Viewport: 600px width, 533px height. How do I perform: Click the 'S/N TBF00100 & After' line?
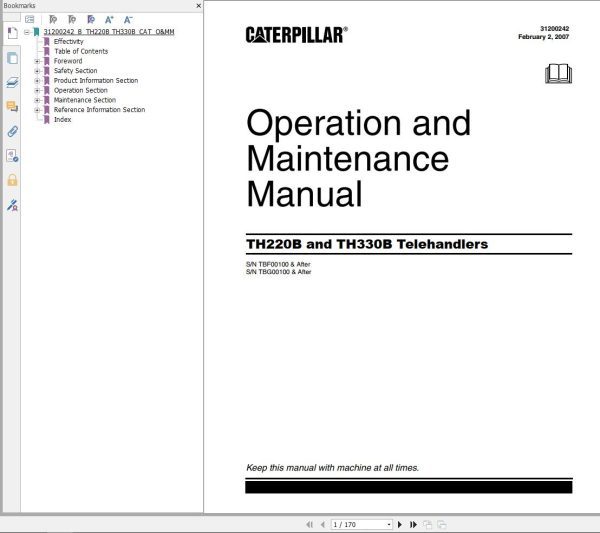(x=278, y=264)
